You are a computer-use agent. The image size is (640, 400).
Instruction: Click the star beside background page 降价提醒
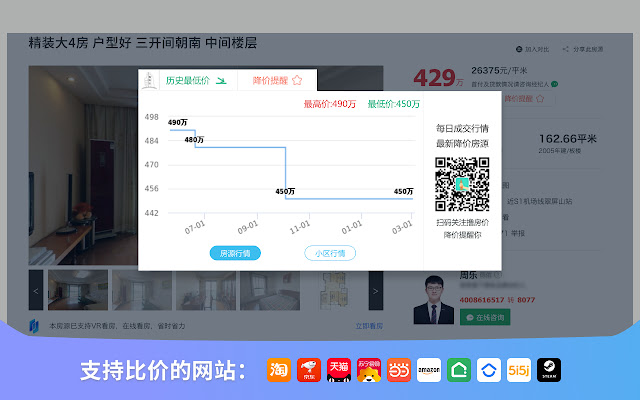pos(540,98)
